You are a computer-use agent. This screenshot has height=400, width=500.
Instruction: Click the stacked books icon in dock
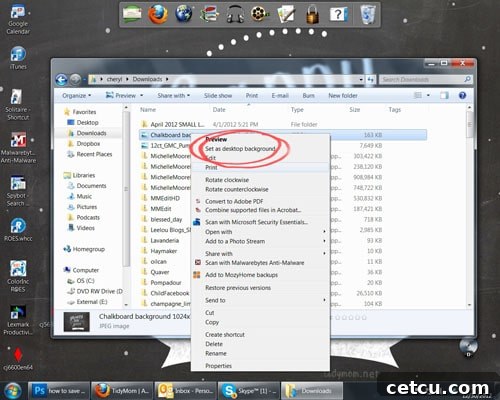click(209, 14)
